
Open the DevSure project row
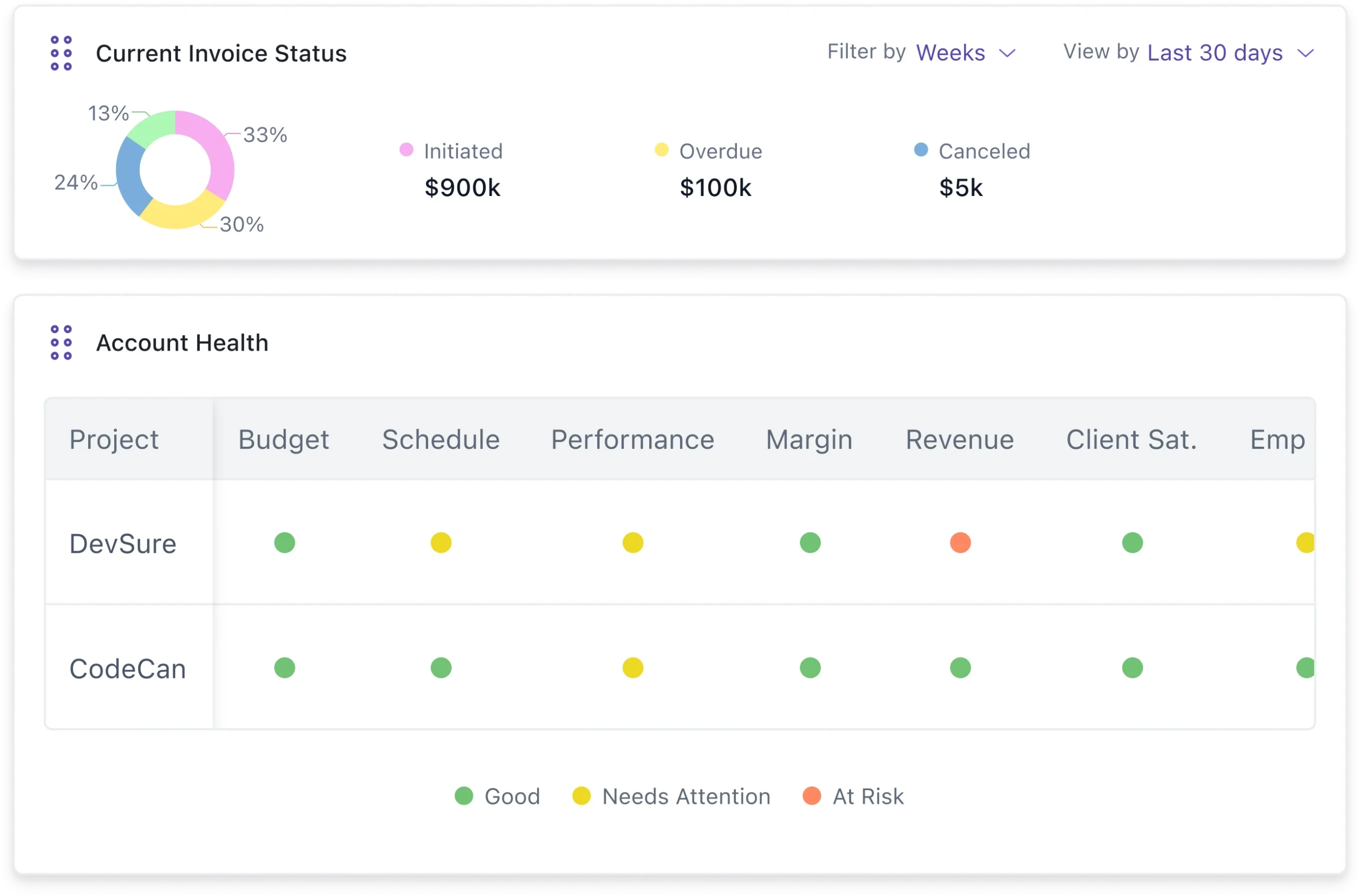point(123,543)
